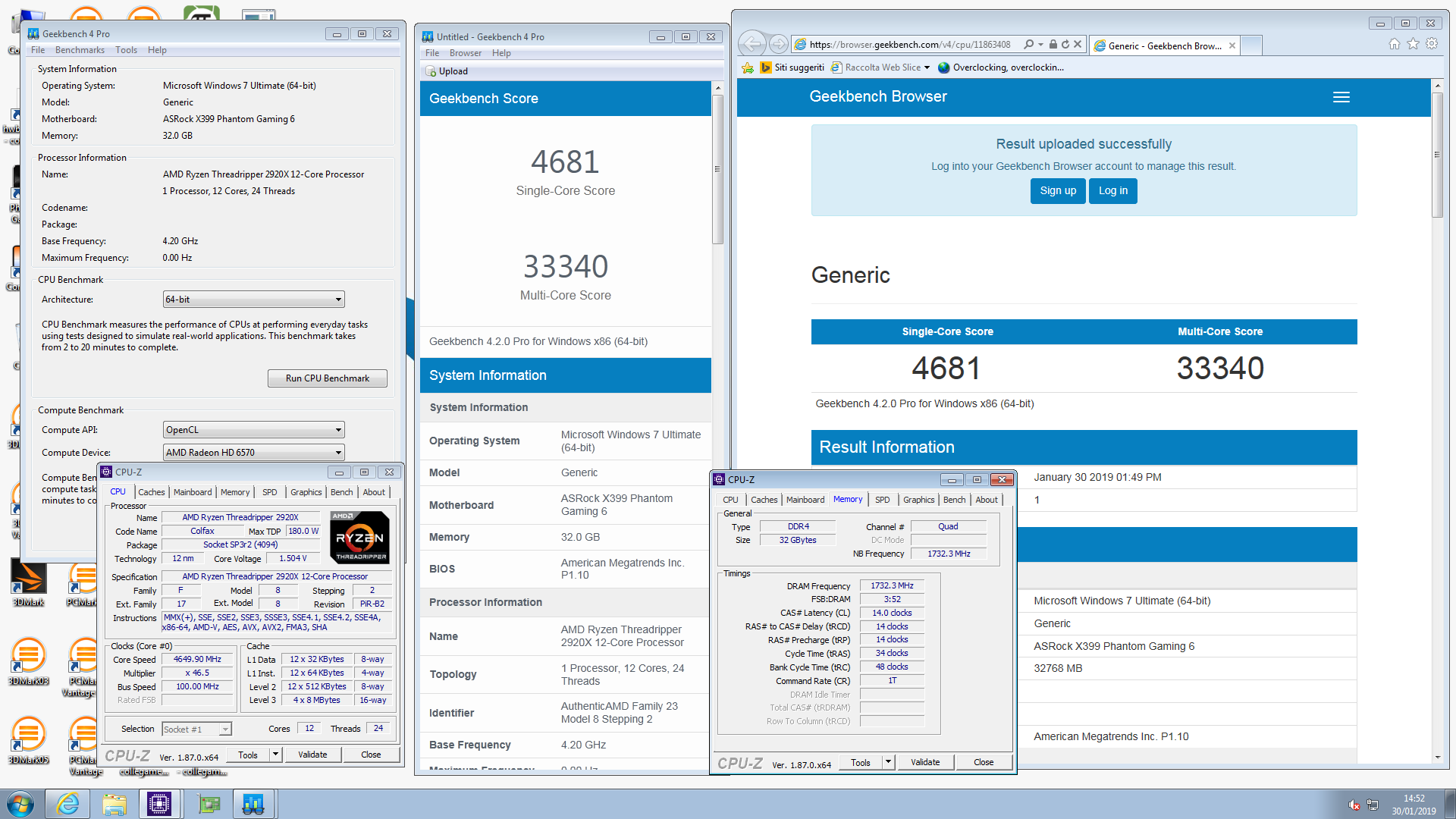Switch to SPD tab in right CPU-Z window
This screenshot has height=819, width=1456.
[x=882, y=500]
